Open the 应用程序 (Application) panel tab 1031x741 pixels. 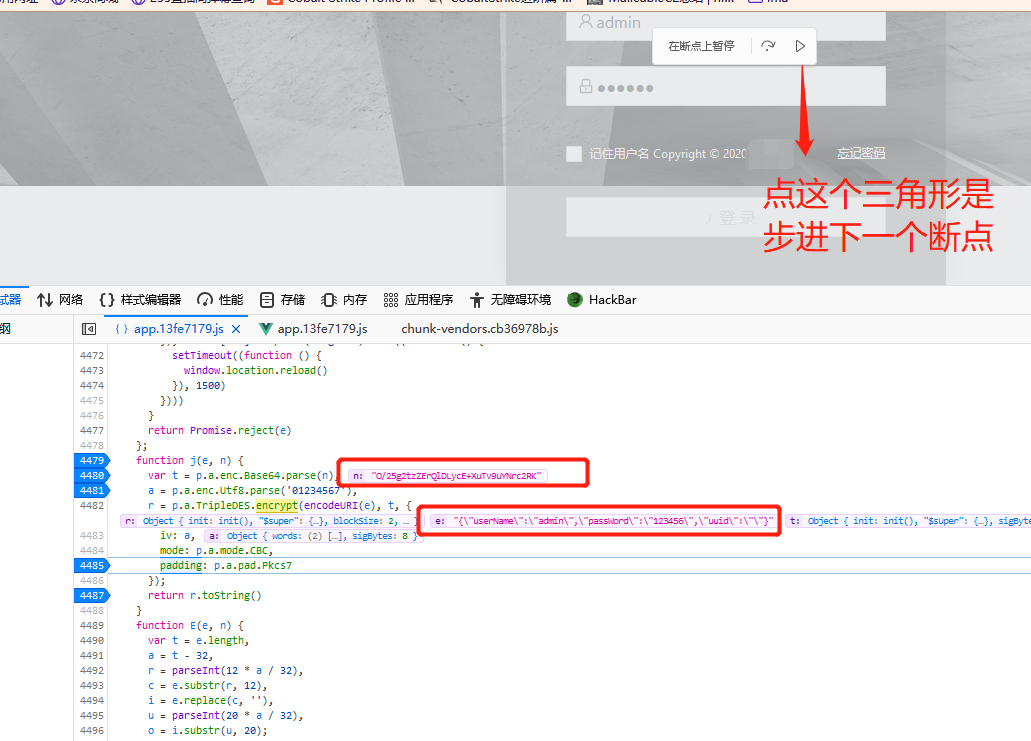418,300
